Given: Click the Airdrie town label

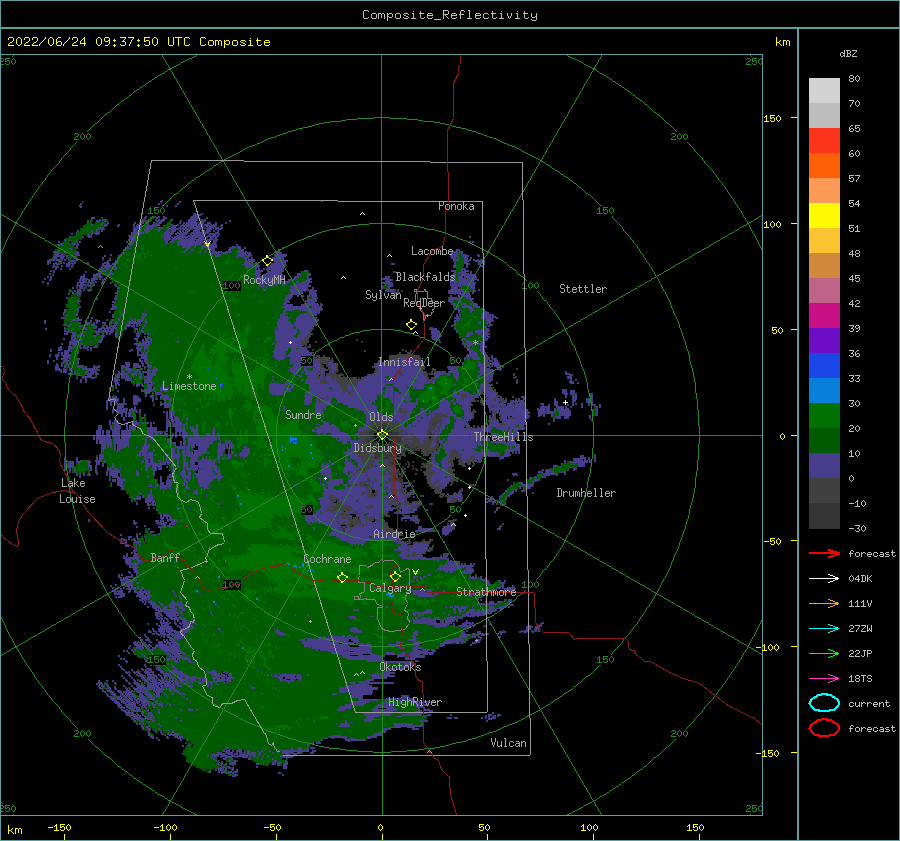Looking at the screenshot, I should click(x=394, y=534).
